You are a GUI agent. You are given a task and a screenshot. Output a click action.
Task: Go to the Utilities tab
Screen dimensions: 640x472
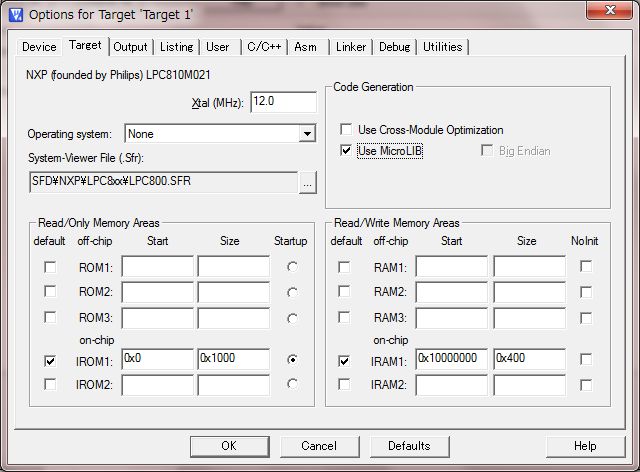[x=442, y=47]
